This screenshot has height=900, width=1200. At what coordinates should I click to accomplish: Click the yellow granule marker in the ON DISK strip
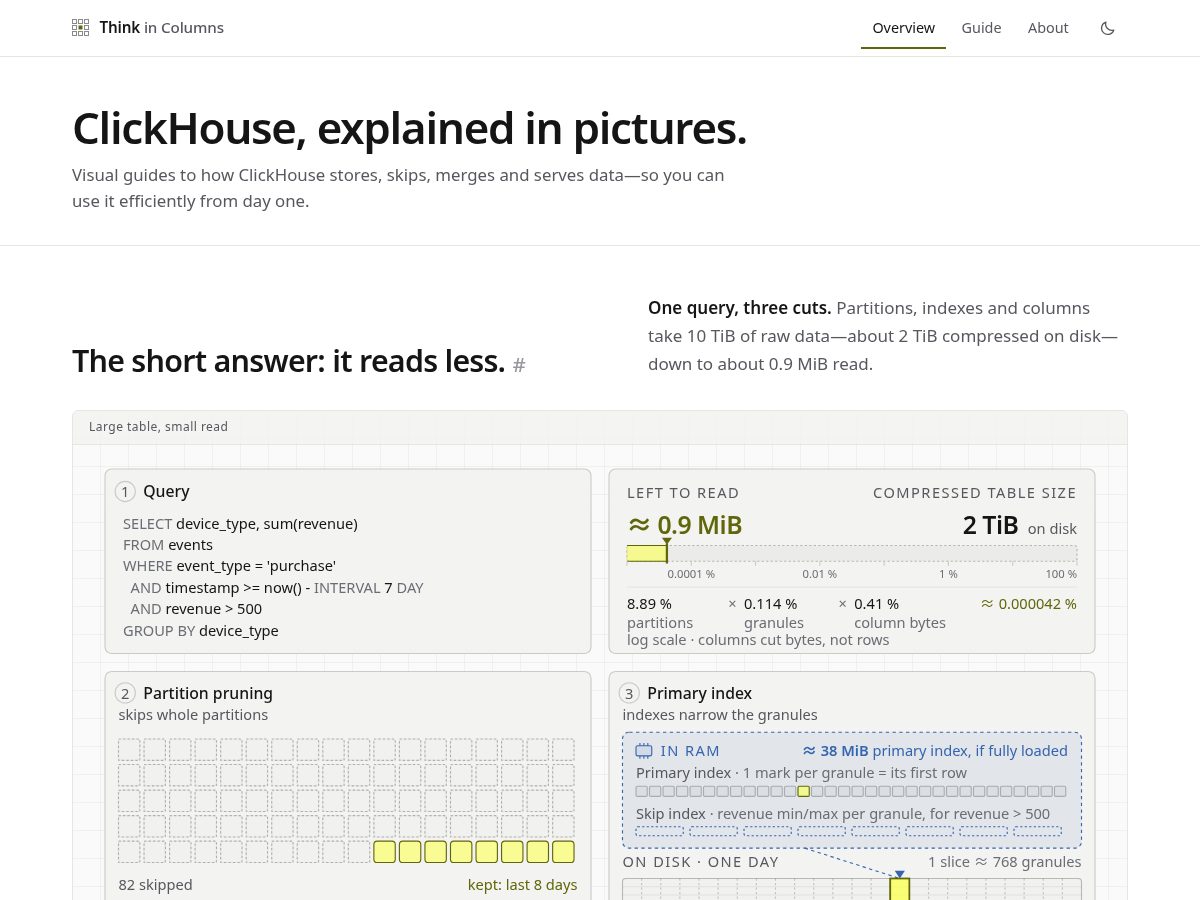pos(900,889)
